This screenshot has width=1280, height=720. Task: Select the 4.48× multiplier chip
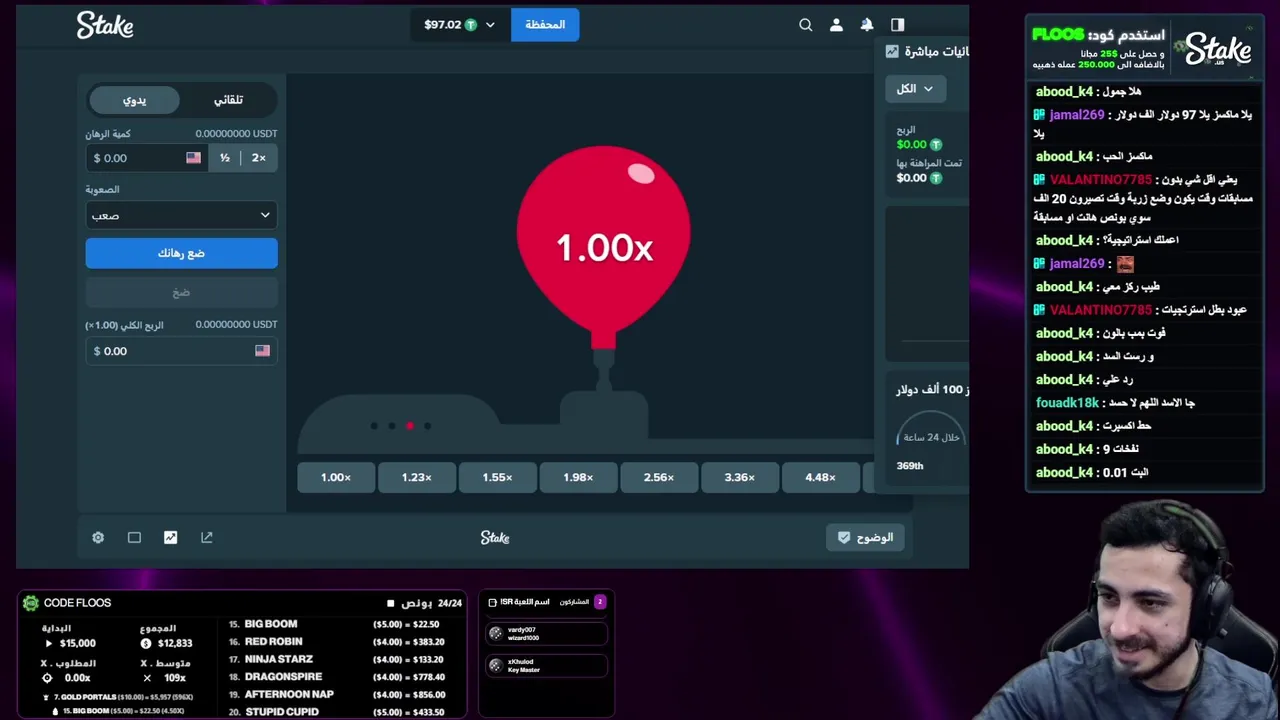coord(820,477)
